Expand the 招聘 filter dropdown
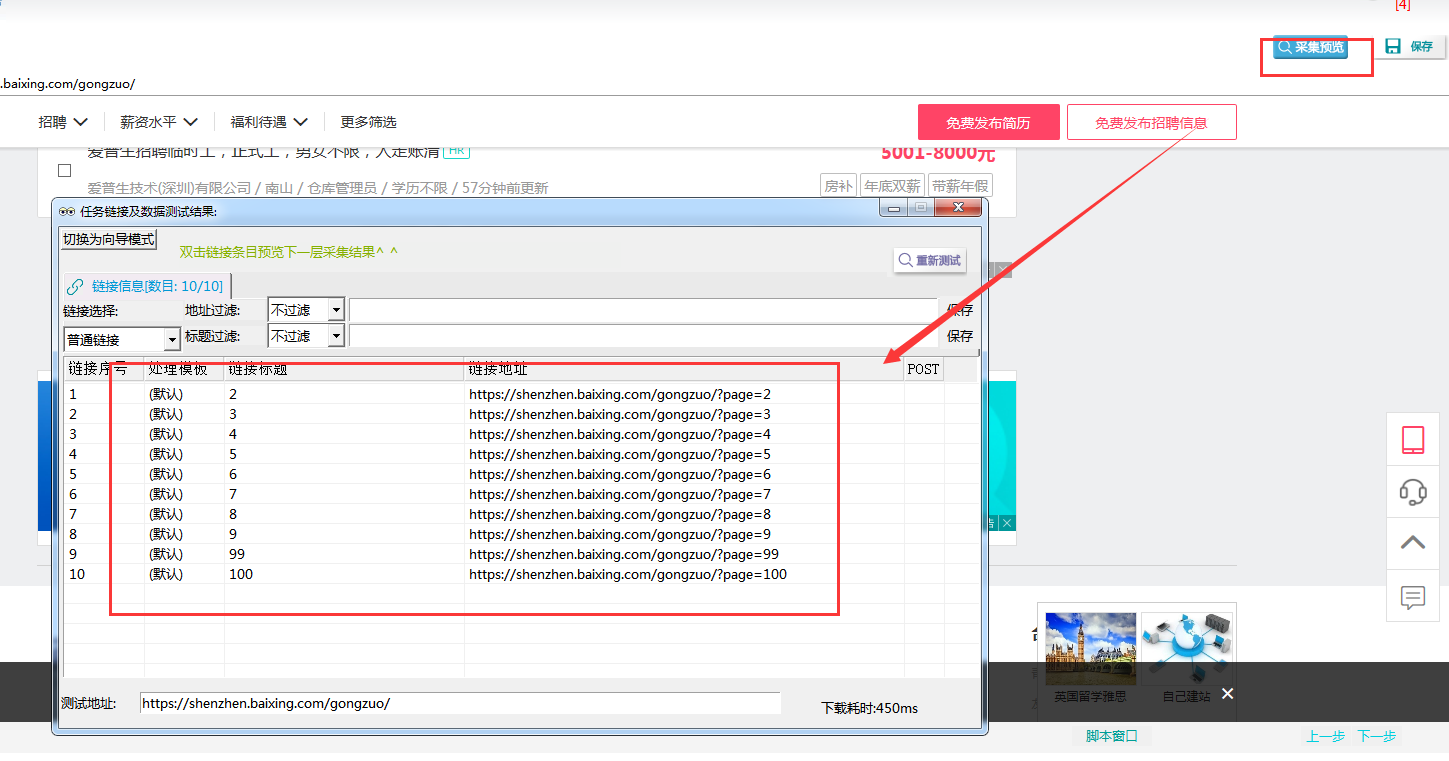The width and height of the screenshot is (1449, 761). (63, 122)
